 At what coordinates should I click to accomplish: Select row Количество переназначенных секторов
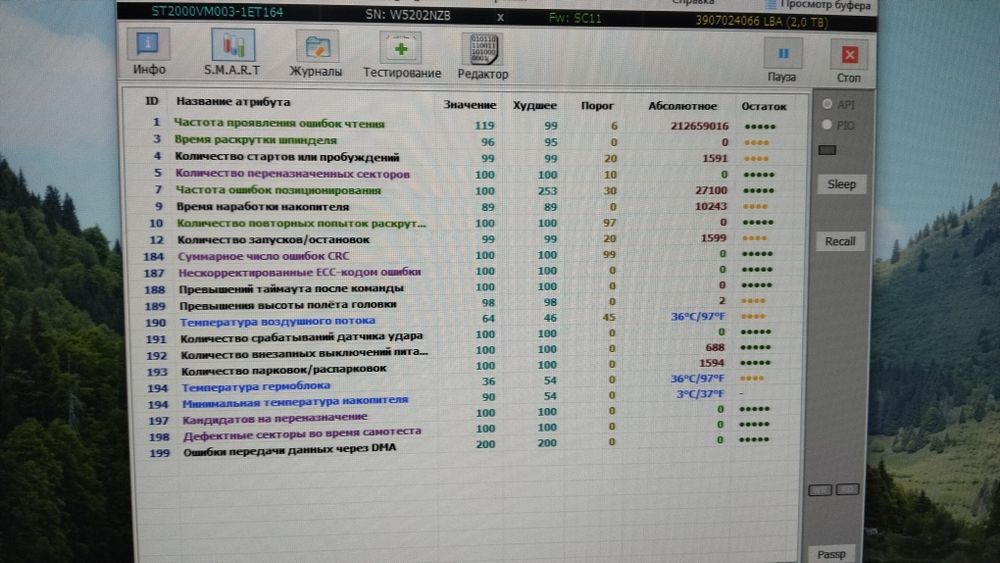[x=464, y=174]
